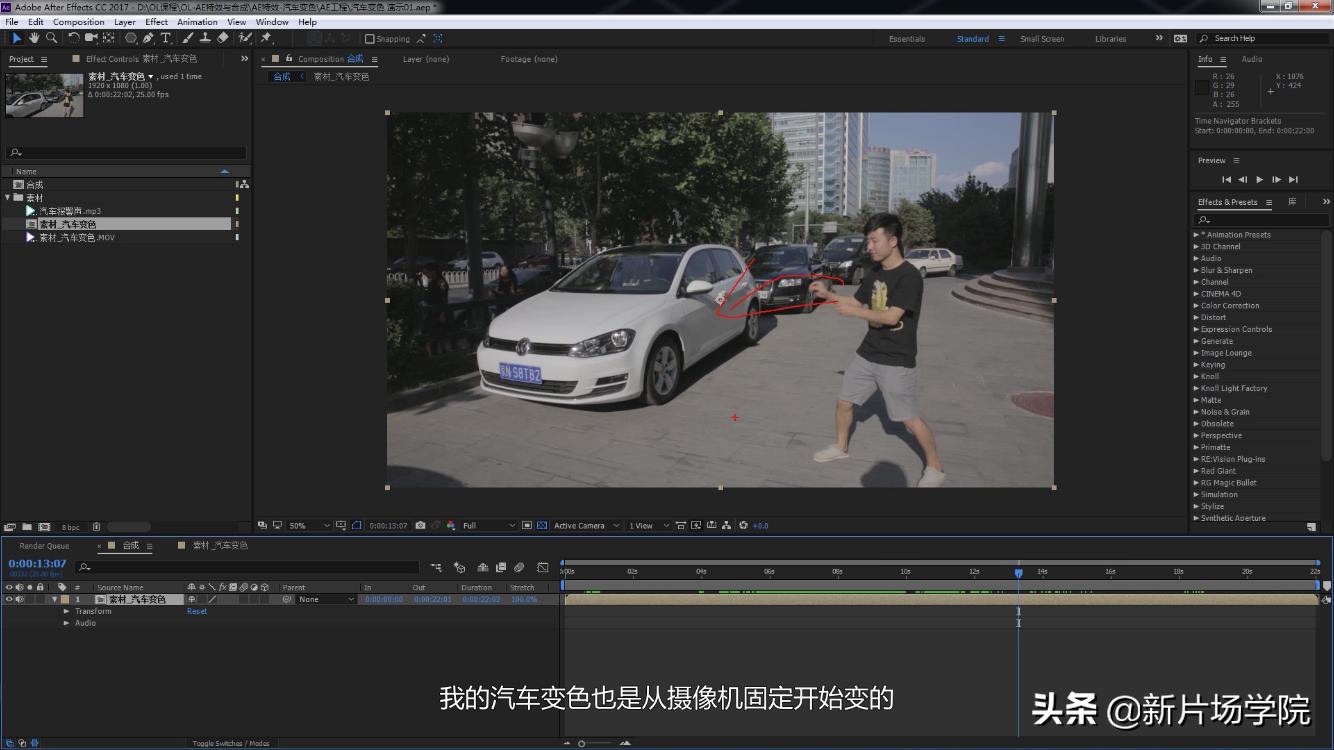Mute audio for the 素材_汽车变色 layer
Image resolution: width=1334 pixels, height=750 pixels.
tap(18, 599)
